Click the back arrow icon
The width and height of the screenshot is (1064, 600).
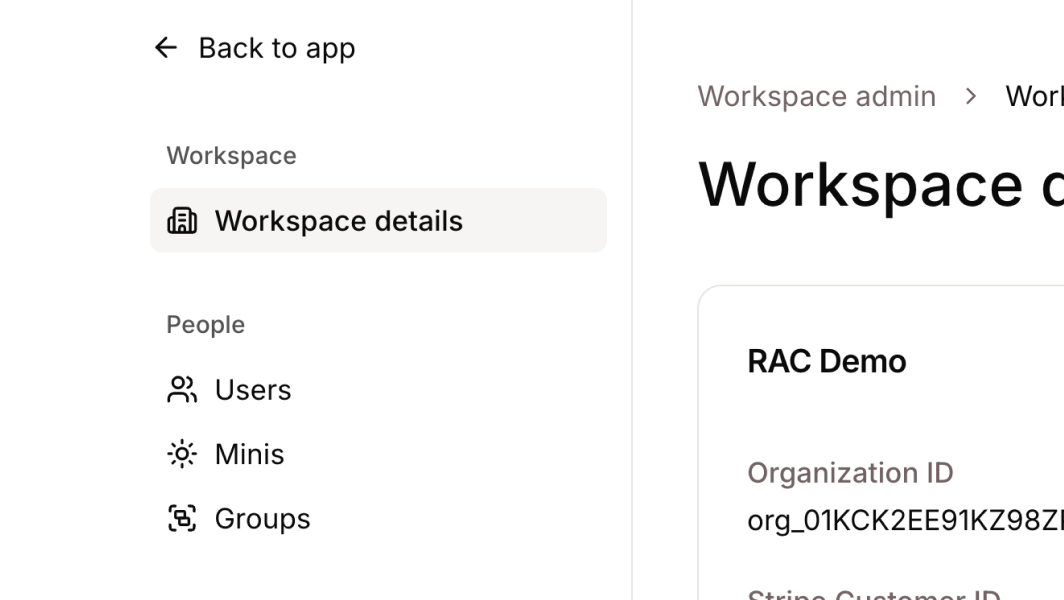(x=166, y=47)
